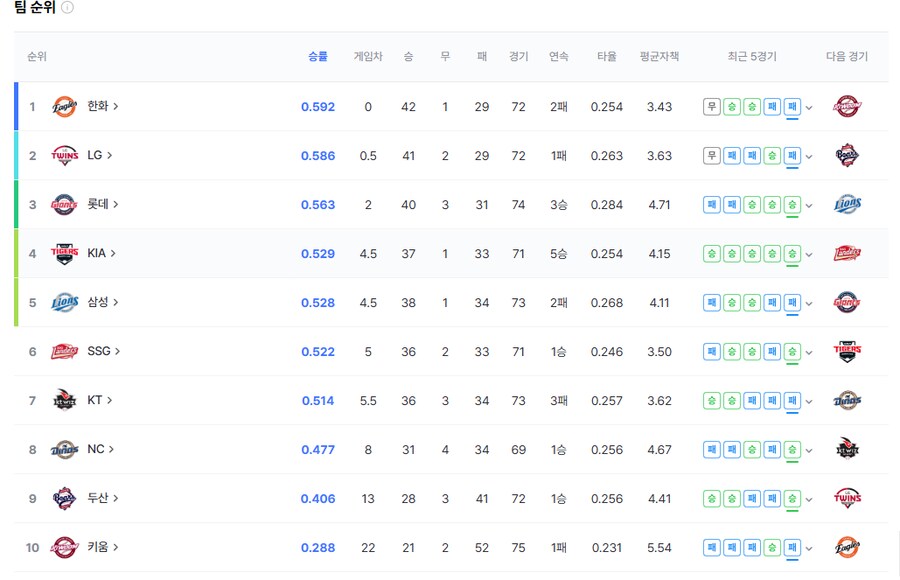Click the LG Twins logo in rank 2 row
This screenshot has height=580, width=900.
[x=64, y=156]
